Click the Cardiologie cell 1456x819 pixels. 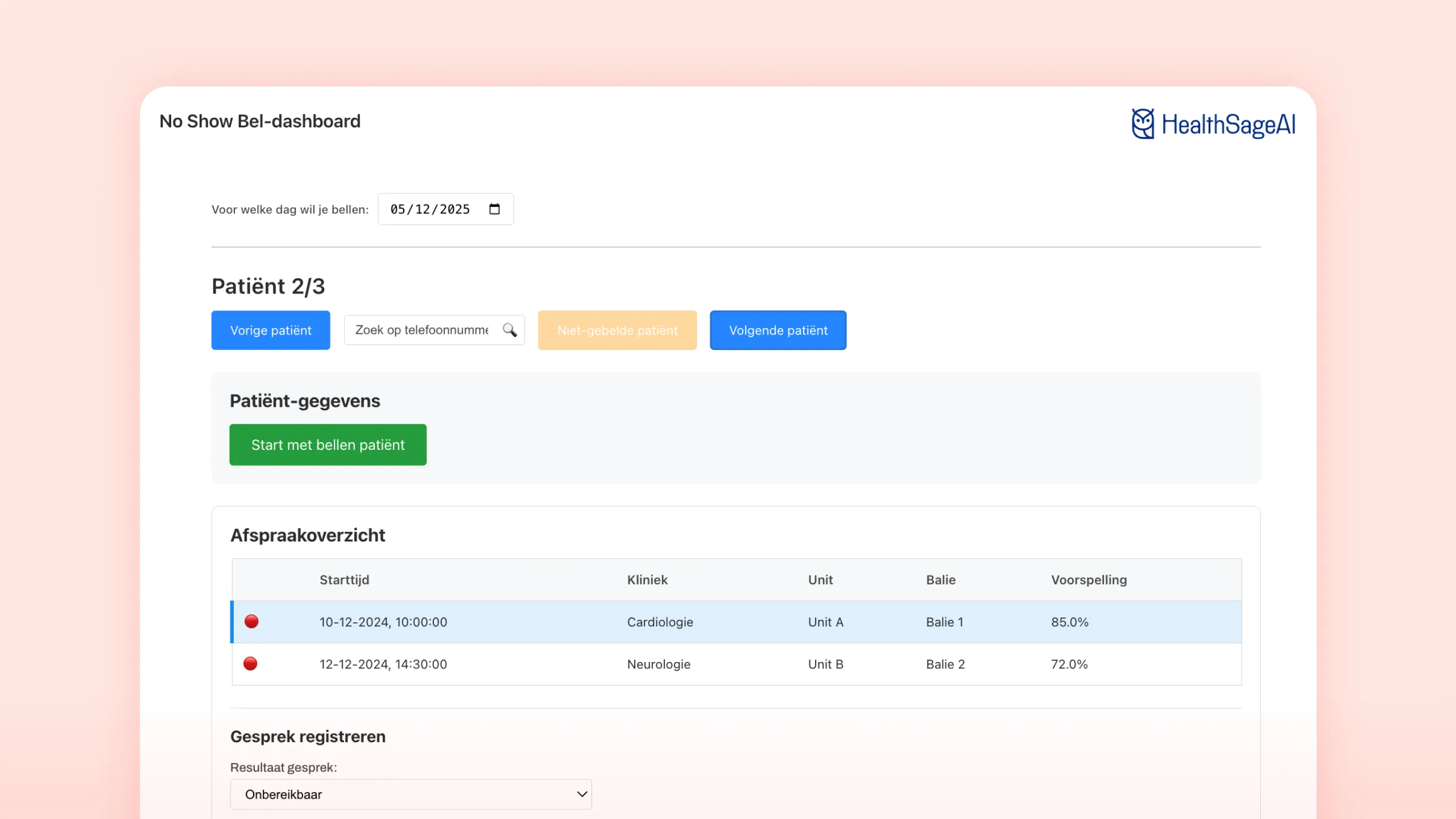[660, 622]
